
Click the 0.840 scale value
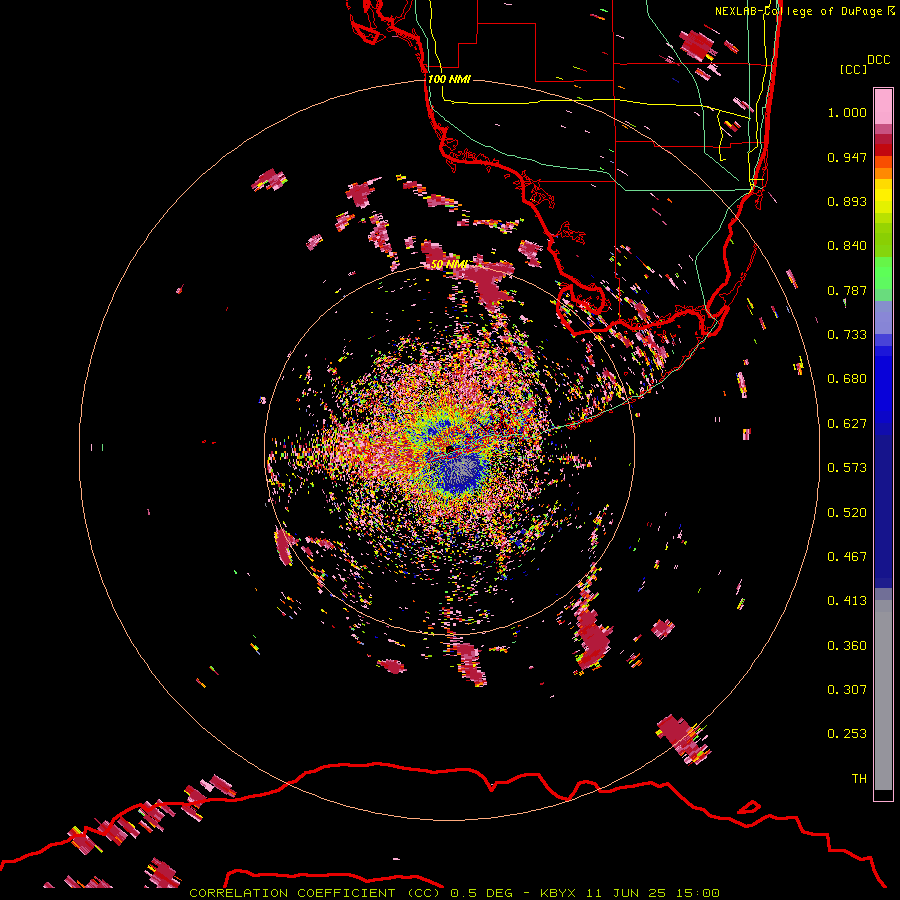tap(847, 246)
